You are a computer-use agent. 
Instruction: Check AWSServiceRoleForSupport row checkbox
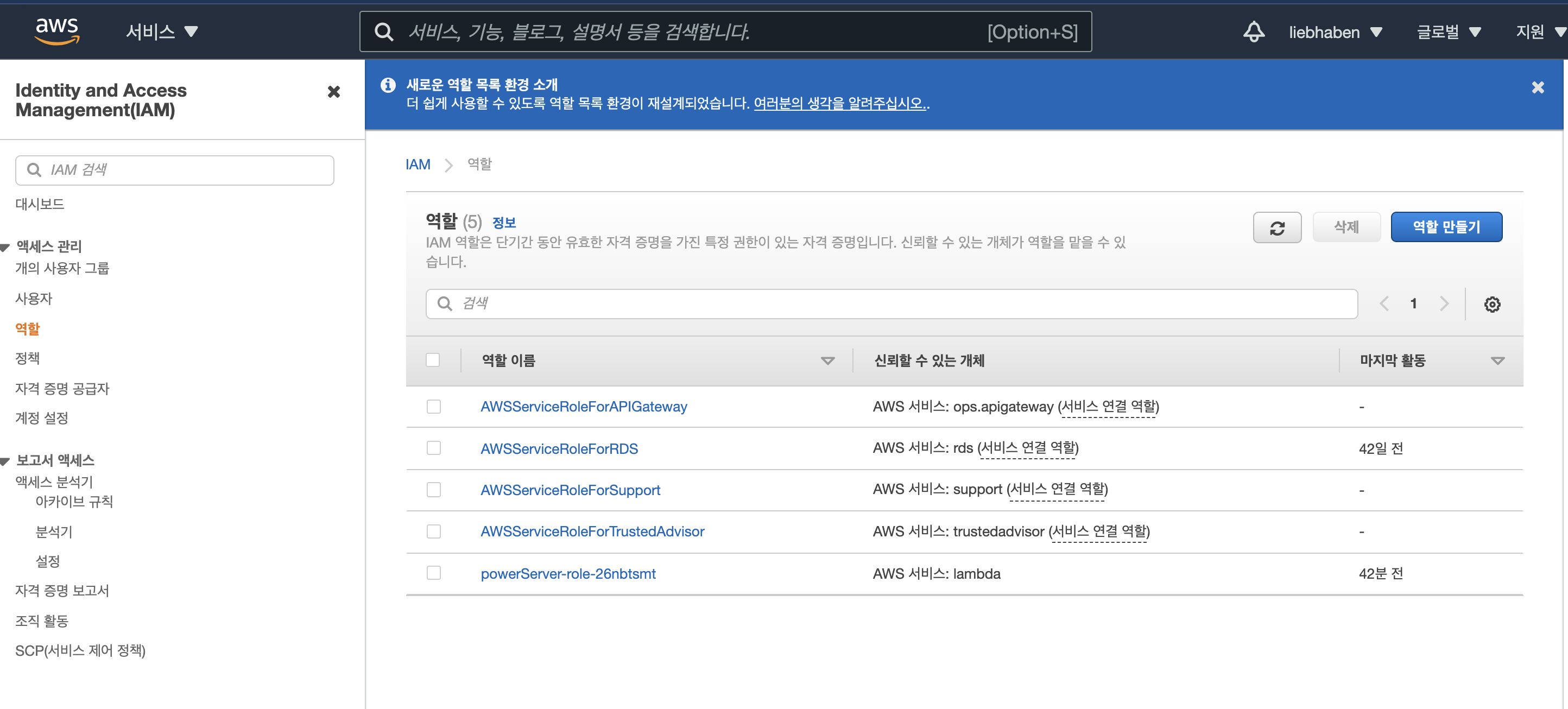(x=433, y=490)
